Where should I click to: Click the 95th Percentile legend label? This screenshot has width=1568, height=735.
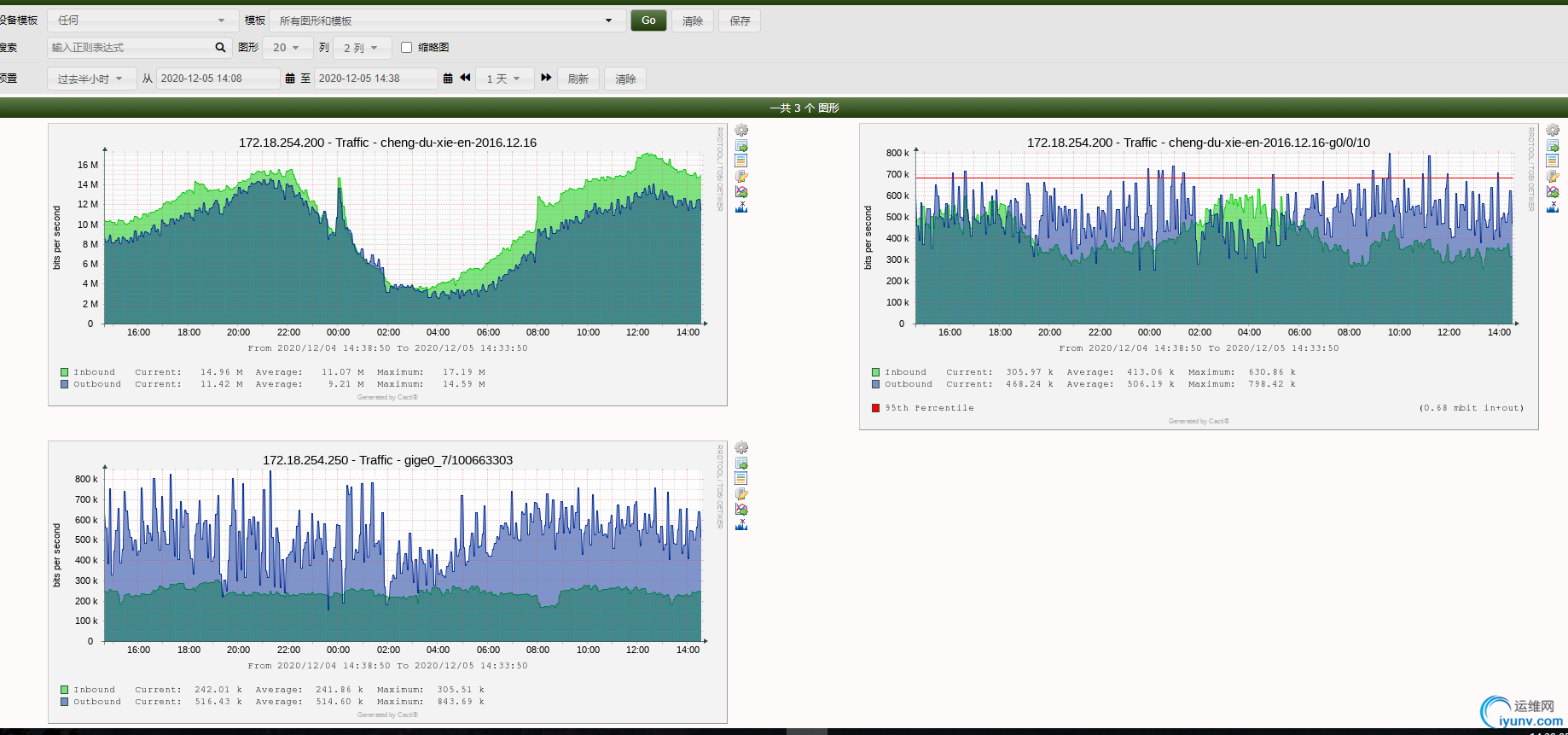(929, 408)
